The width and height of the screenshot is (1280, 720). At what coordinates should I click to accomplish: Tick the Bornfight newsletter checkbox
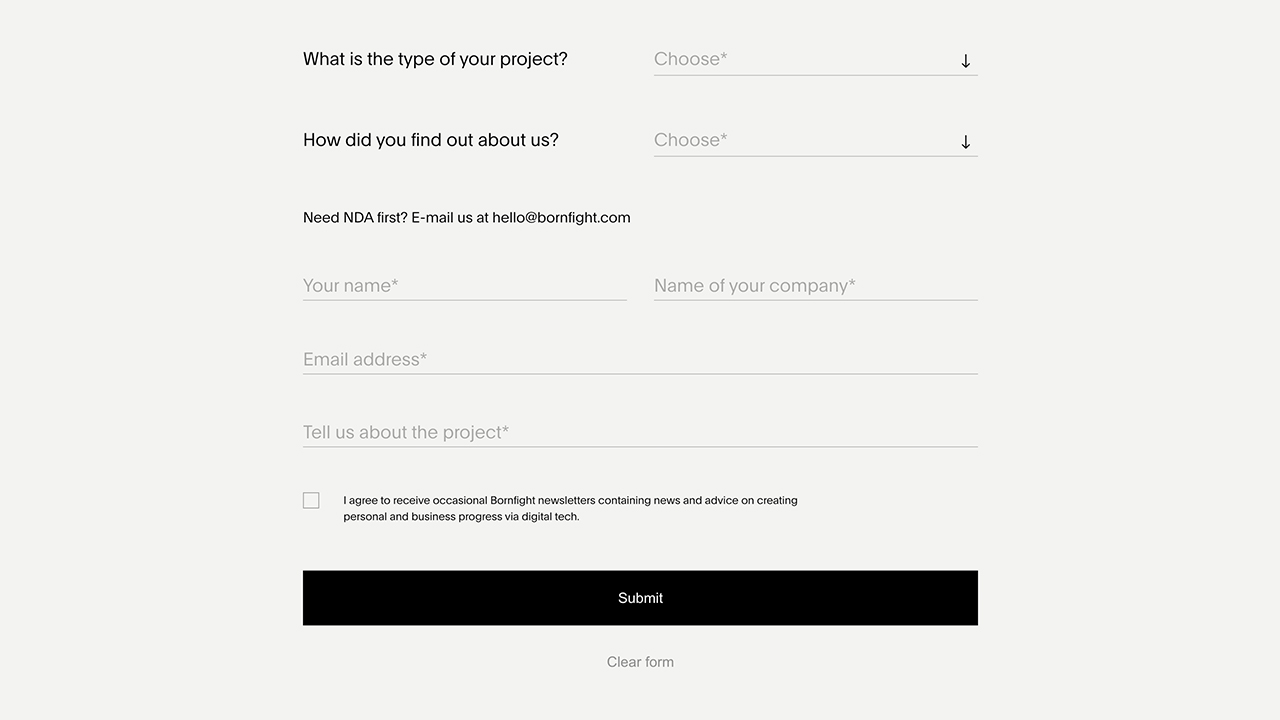[311, 500]
